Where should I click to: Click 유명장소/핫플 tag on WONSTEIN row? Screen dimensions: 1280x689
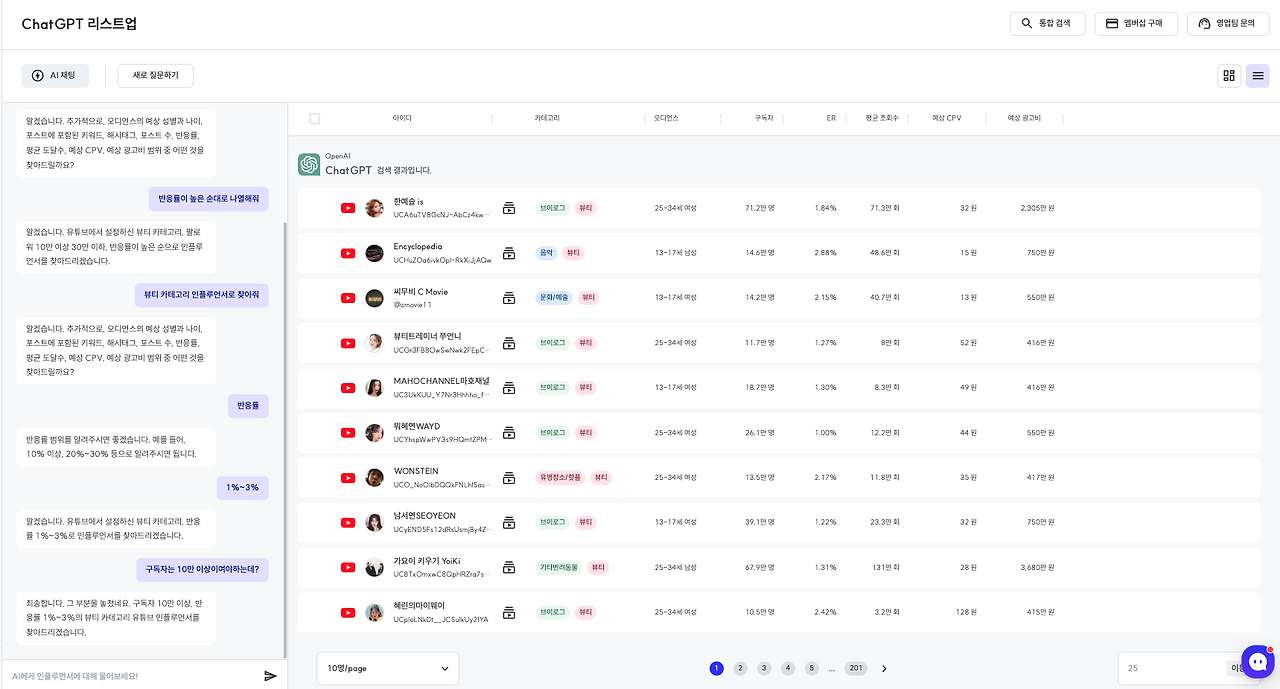pyautogui.click(x=560, y=478)
